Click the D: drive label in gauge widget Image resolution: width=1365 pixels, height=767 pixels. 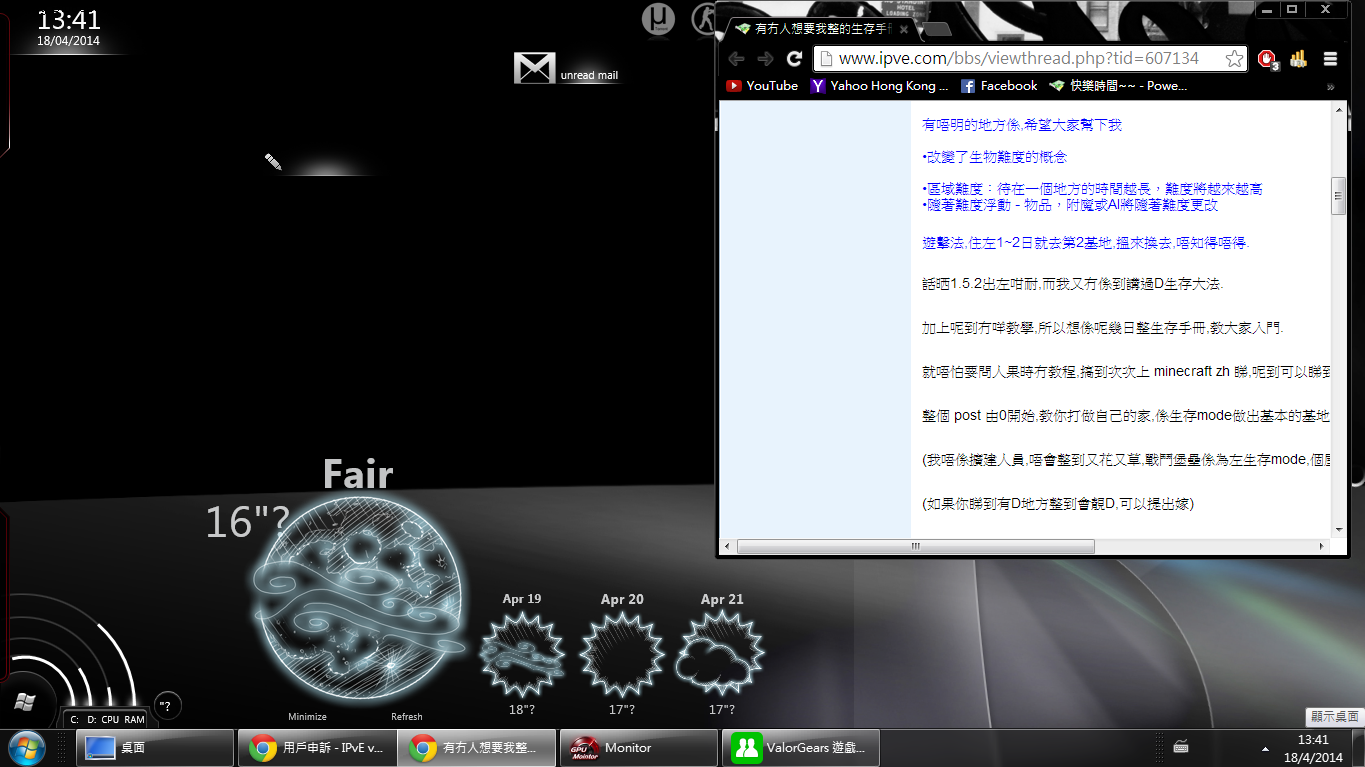[92, 720]
